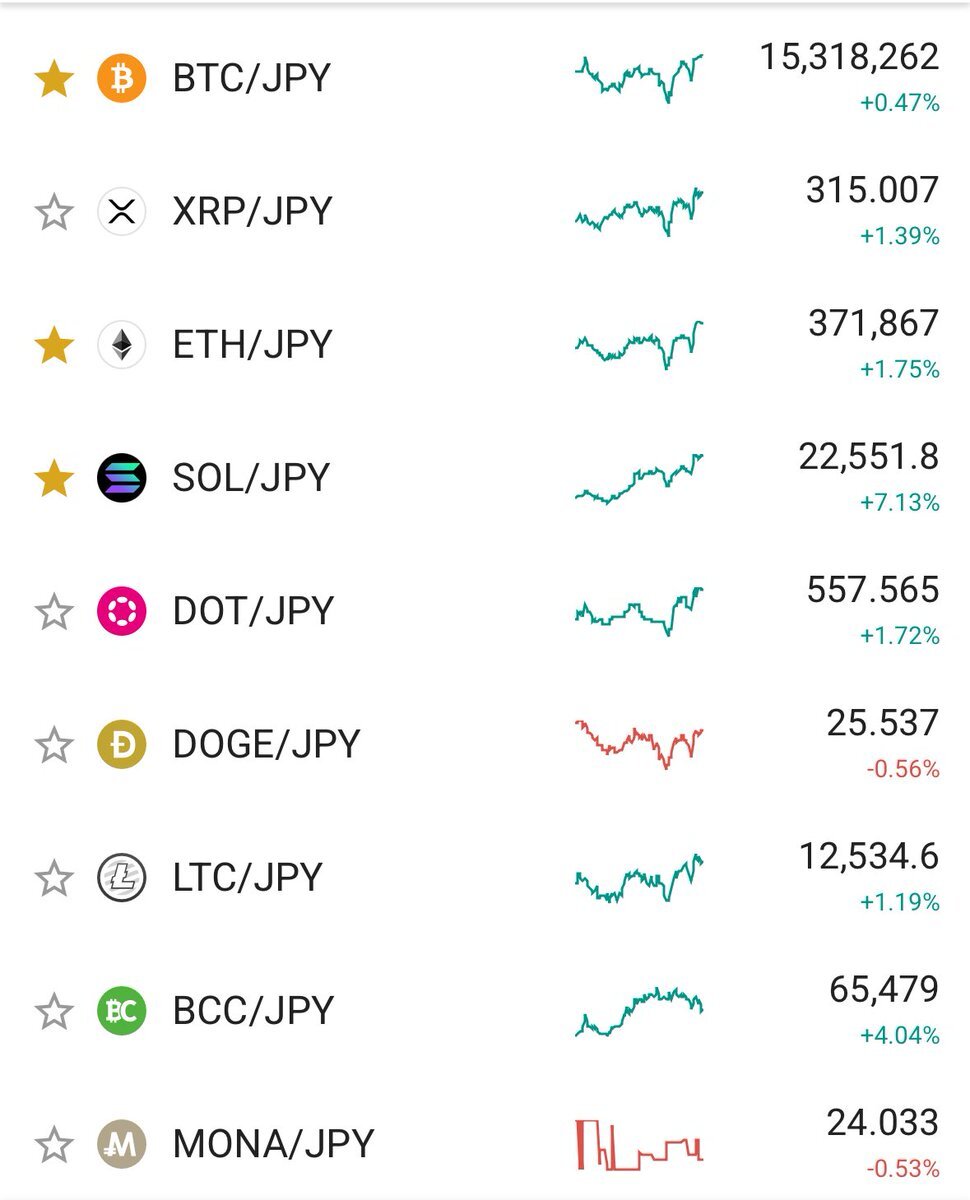Select BTC/JPY price 15,318,262
This screenshot has height=1200, width=970.
click(x=849, y=57)
